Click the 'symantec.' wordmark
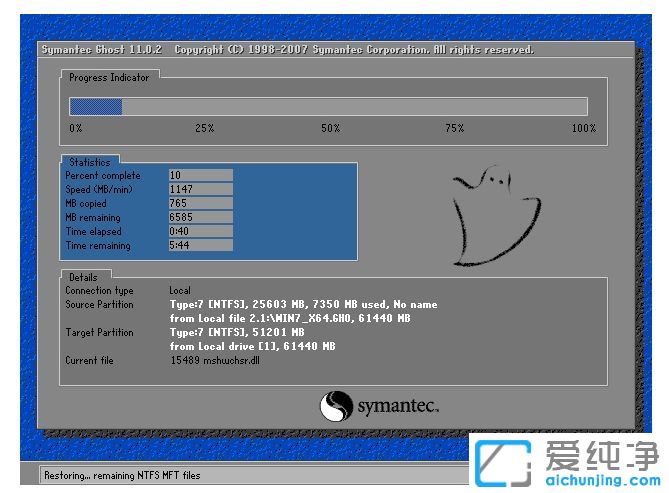 click(x=398, y=406)
